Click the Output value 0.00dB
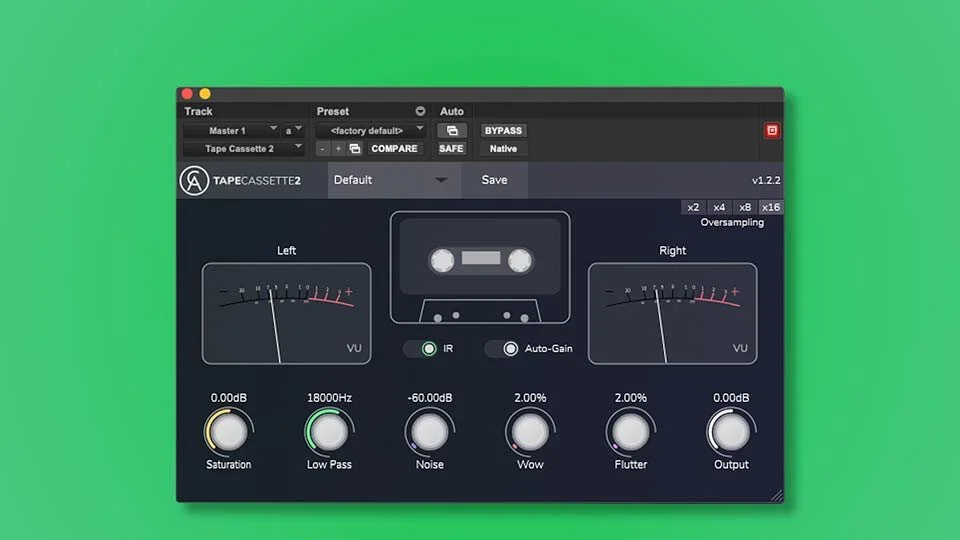The image size is (960, 540). pyautogui.click(x=731, y=398)
